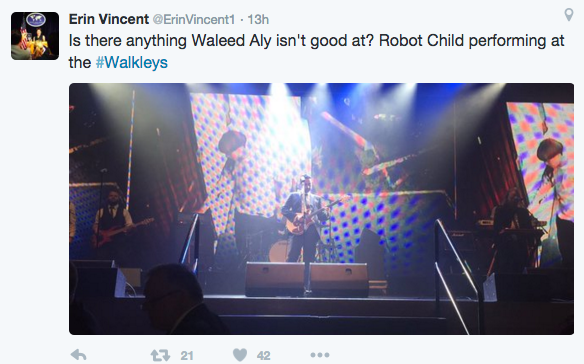
Task: View the retweet count of 21
Action: (187, 355)
